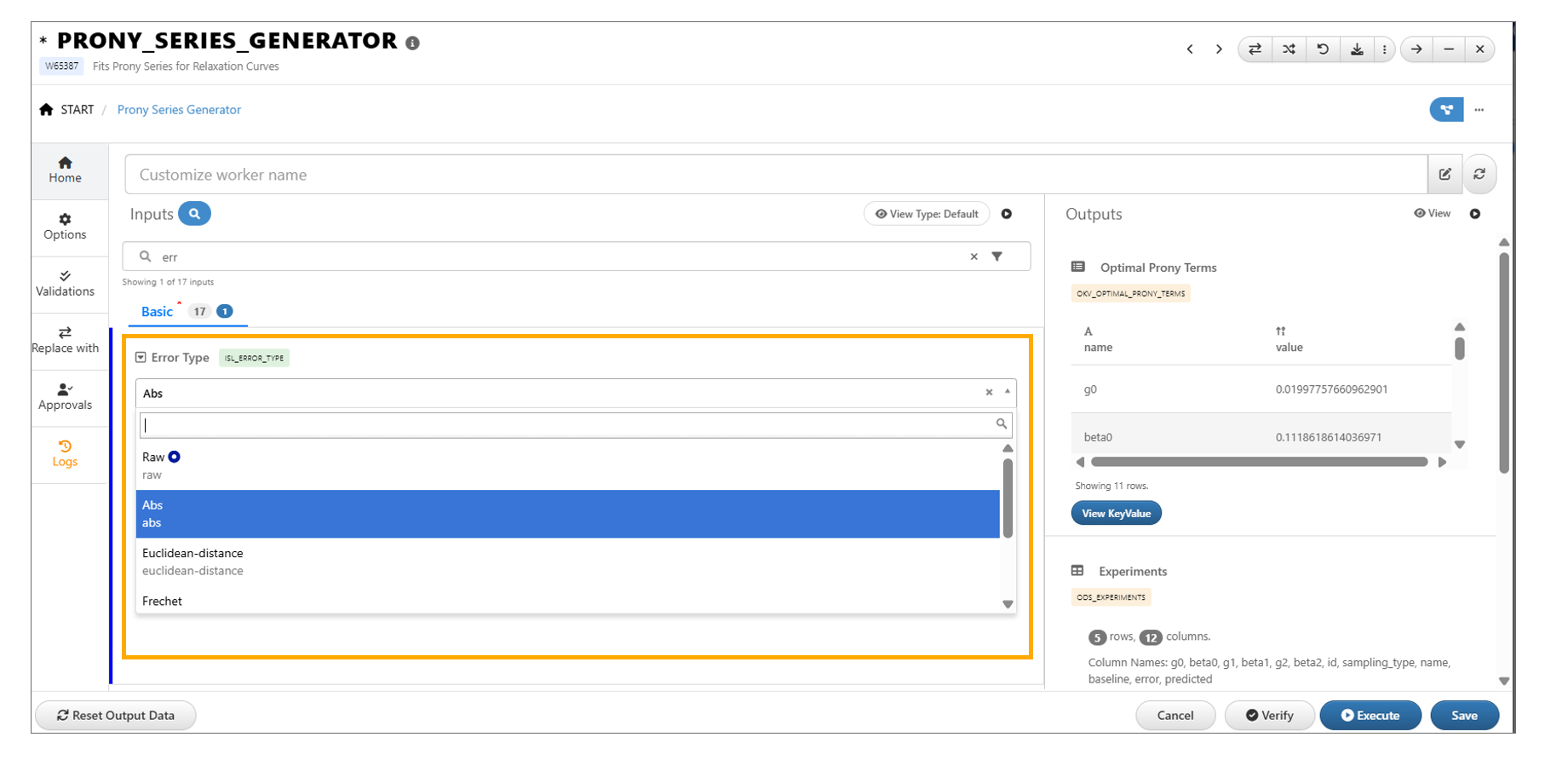Click the download icon in top toolbar
Screen dimensions: 1568x760
(x=1357, y=49)
